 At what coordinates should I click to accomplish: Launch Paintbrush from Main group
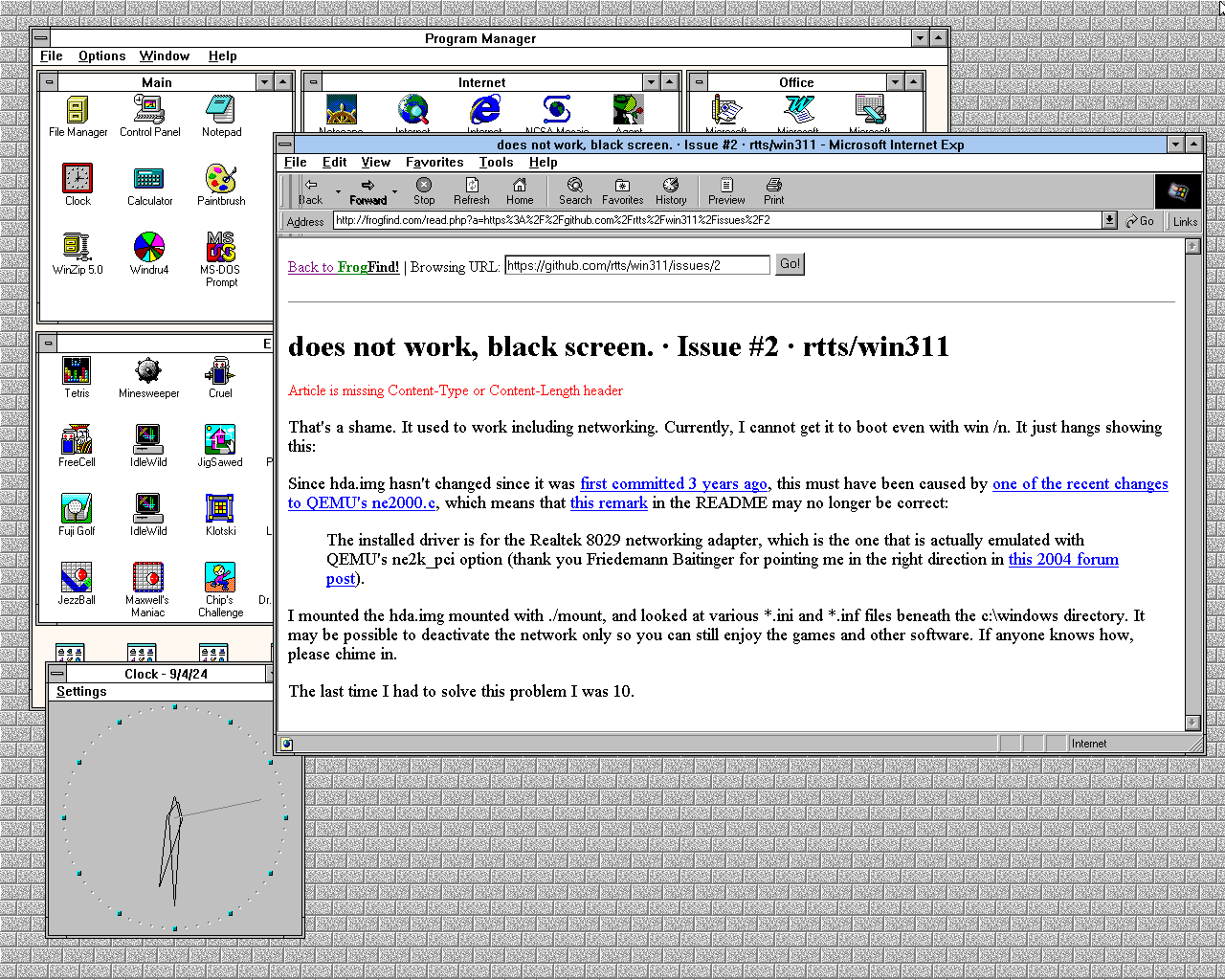(x=221, y=180)
